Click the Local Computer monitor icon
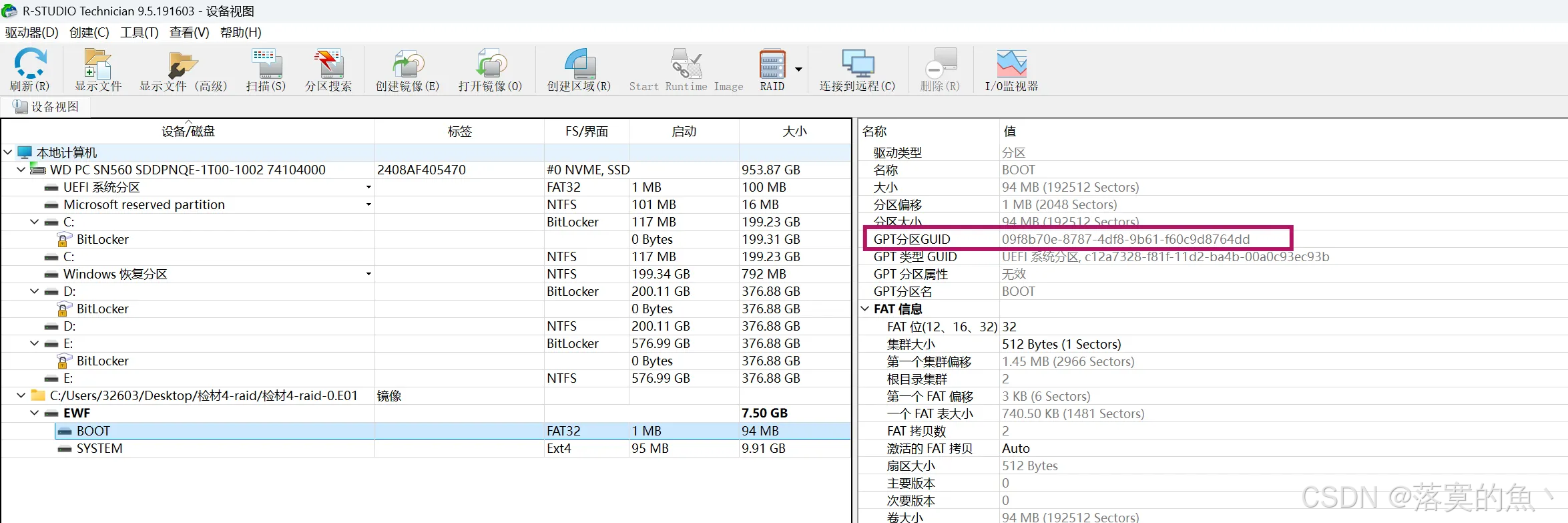The width and height of the screenshot is (1568, 523). click(x=25, y=152)
